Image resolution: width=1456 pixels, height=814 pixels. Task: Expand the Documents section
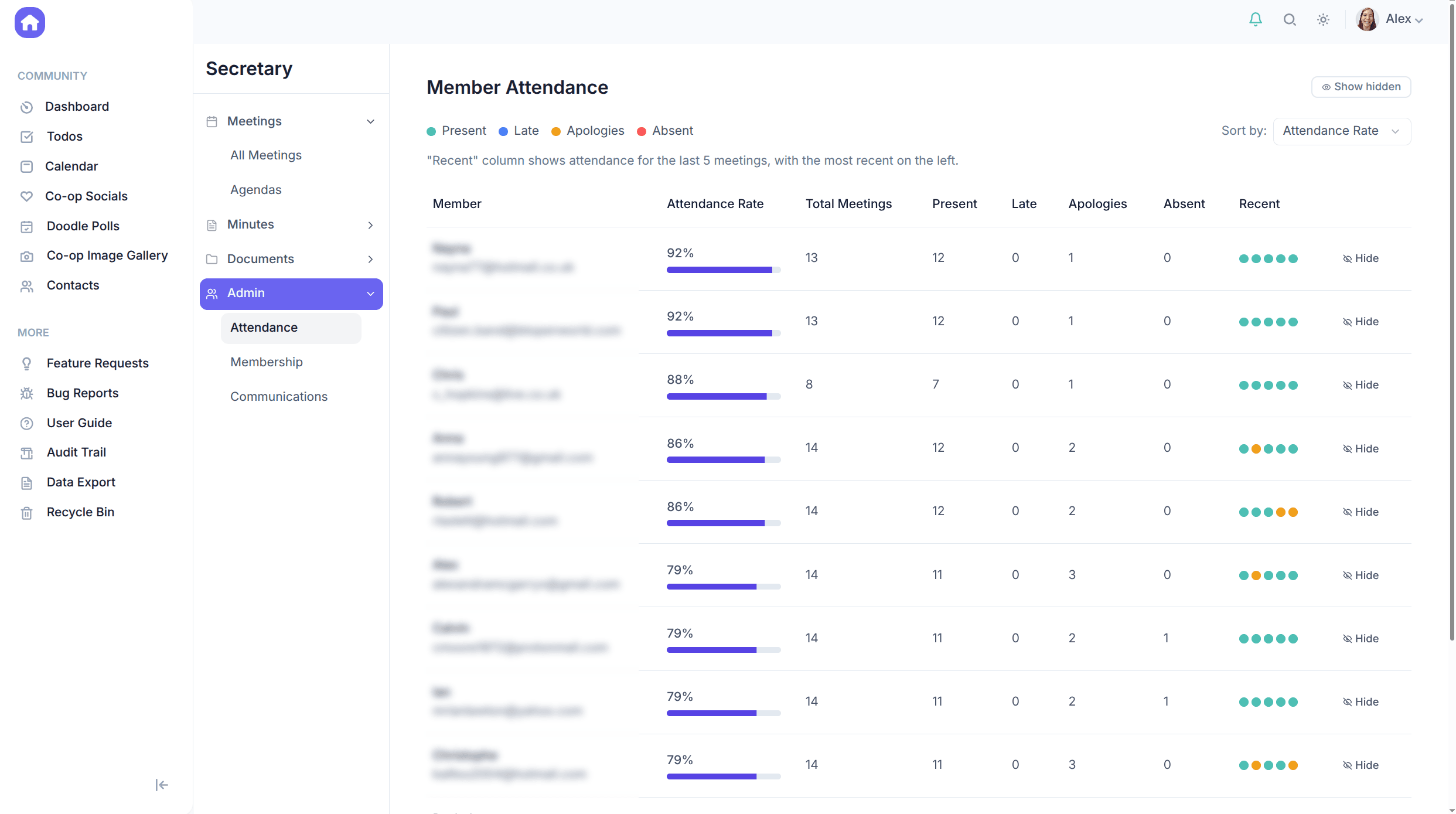coord(370,258)
